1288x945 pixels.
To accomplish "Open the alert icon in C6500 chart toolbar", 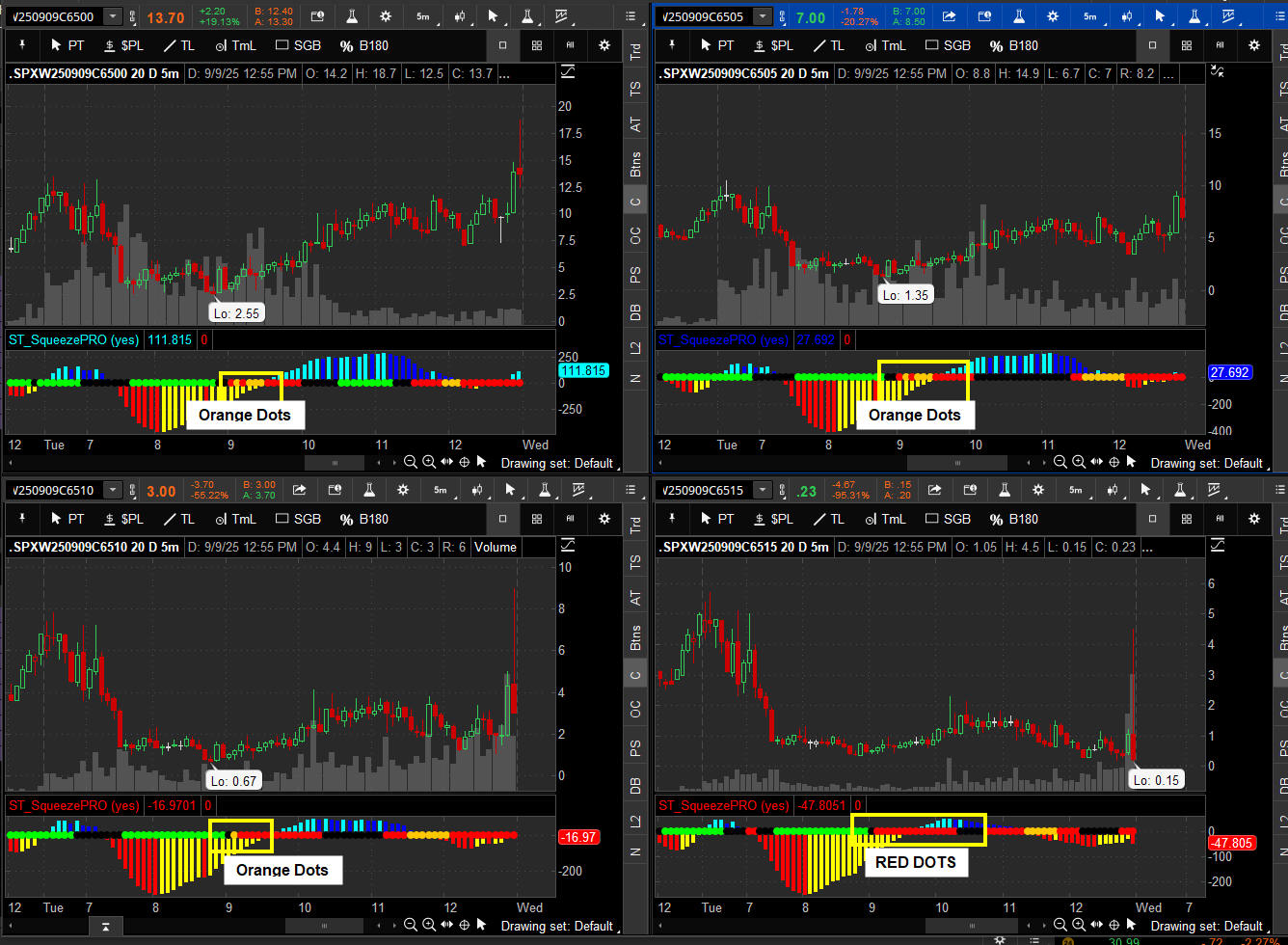I will point(317,16).
